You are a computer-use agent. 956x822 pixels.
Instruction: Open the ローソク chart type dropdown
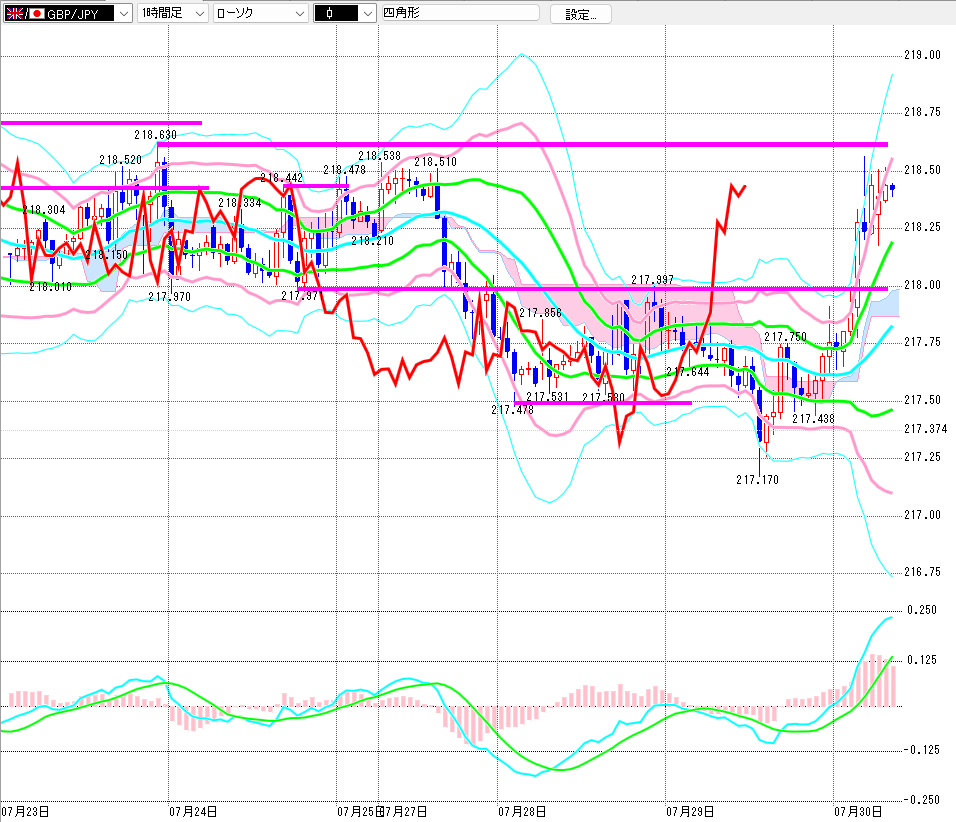tap(260, 13)
